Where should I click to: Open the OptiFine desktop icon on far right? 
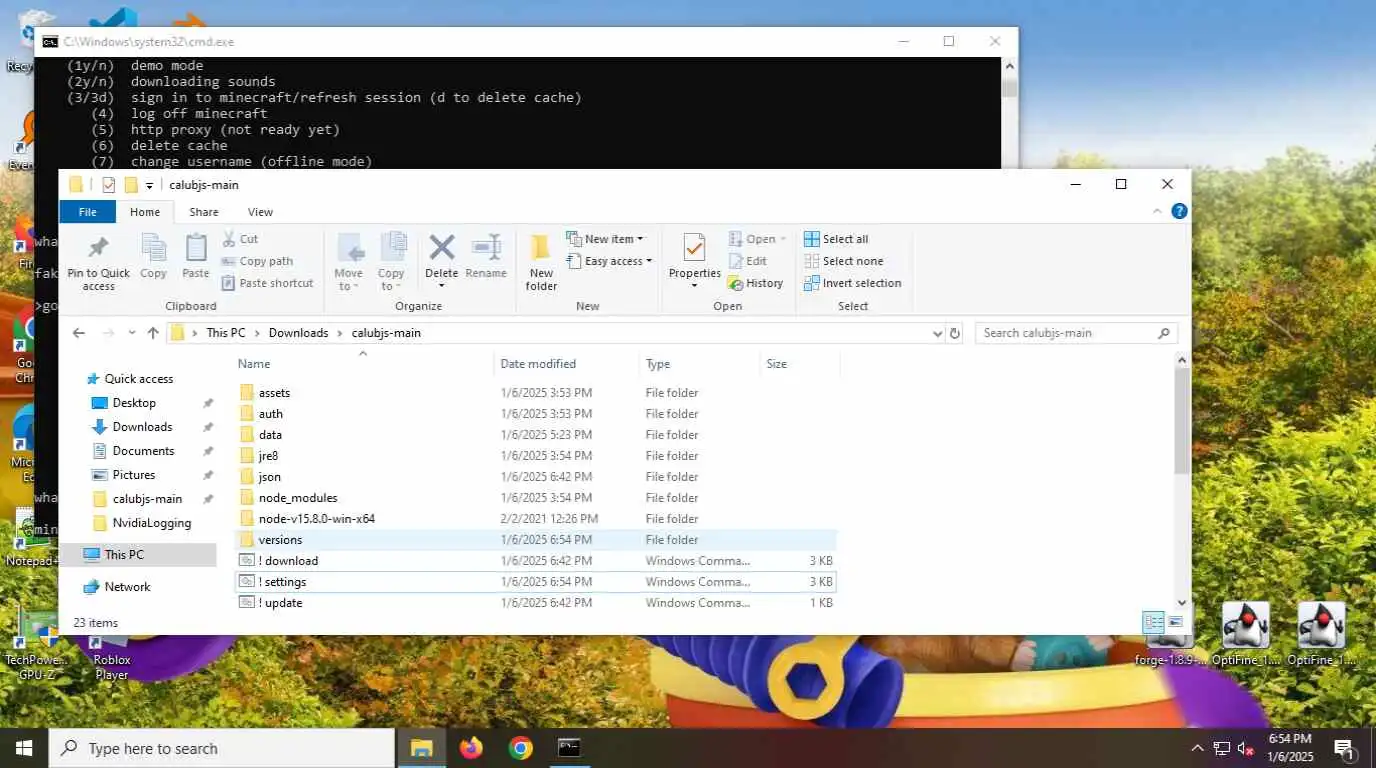(1321, 635)
